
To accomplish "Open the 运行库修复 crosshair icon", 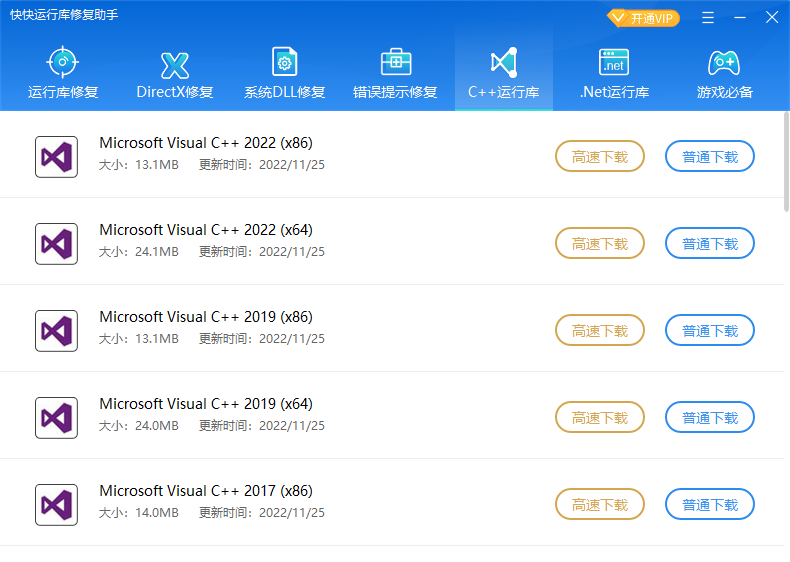I will point(62,62).
